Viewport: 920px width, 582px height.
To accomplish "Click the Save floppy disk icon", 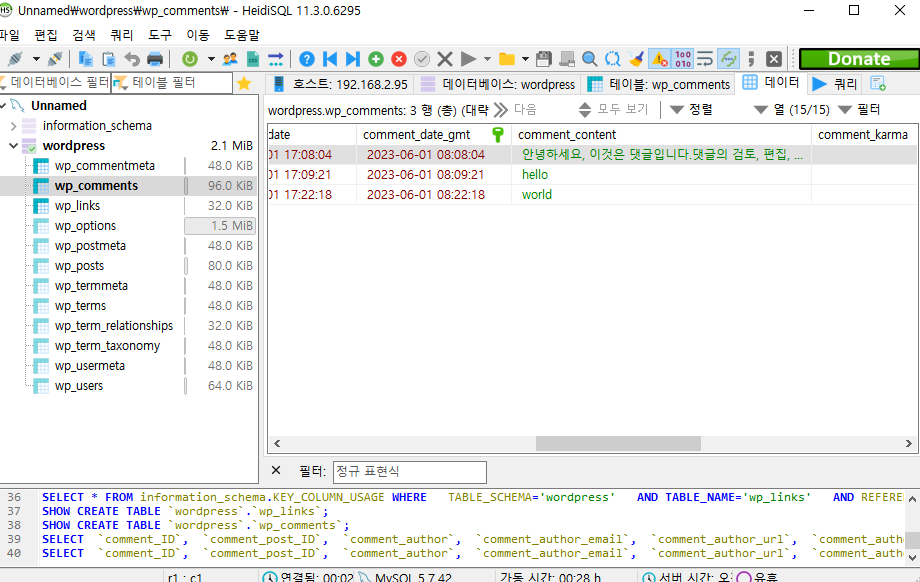I will click(544, 59).
